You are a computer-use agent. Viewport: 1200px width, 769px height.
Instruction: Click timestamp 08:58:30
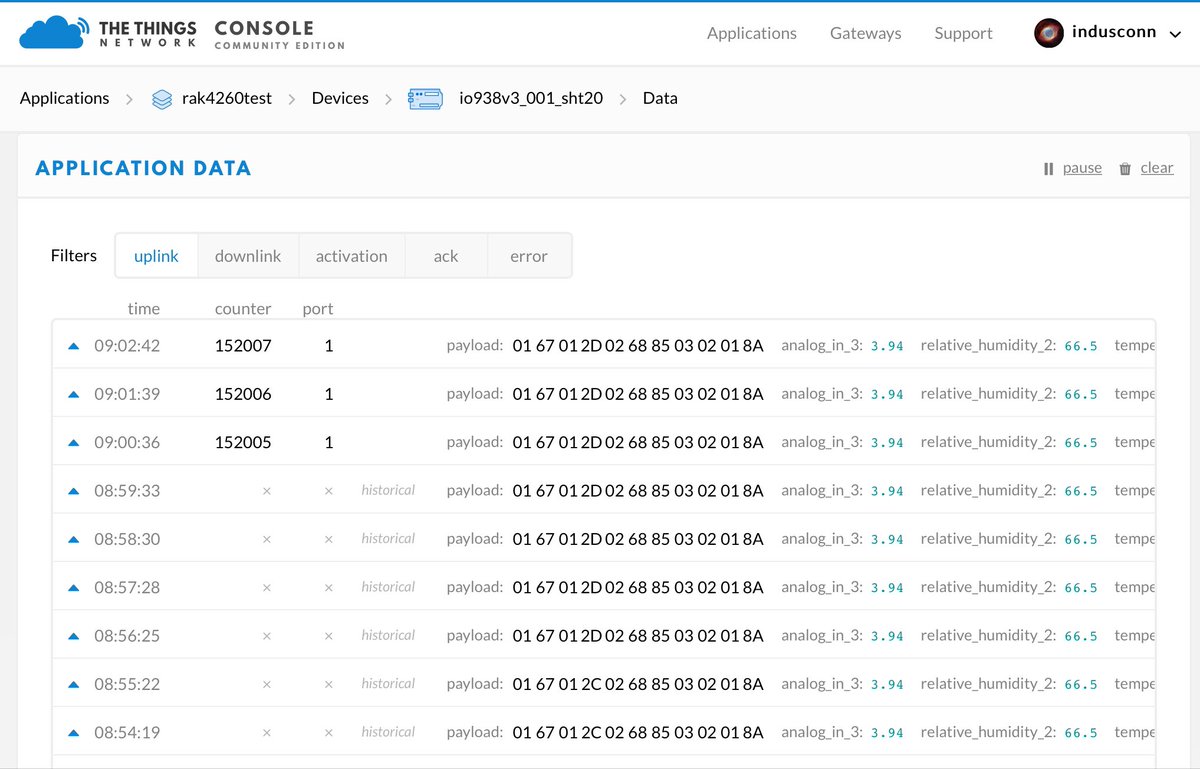[127, 539]
